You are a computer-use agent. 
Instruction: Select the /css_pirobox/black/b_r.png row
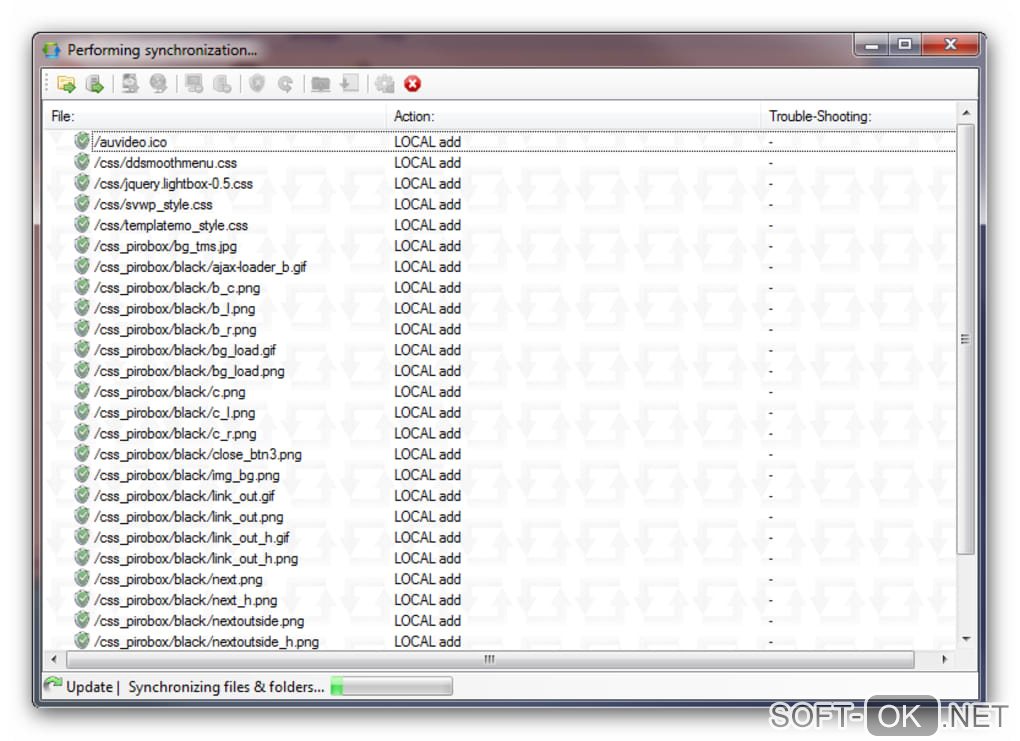(501, 329)
